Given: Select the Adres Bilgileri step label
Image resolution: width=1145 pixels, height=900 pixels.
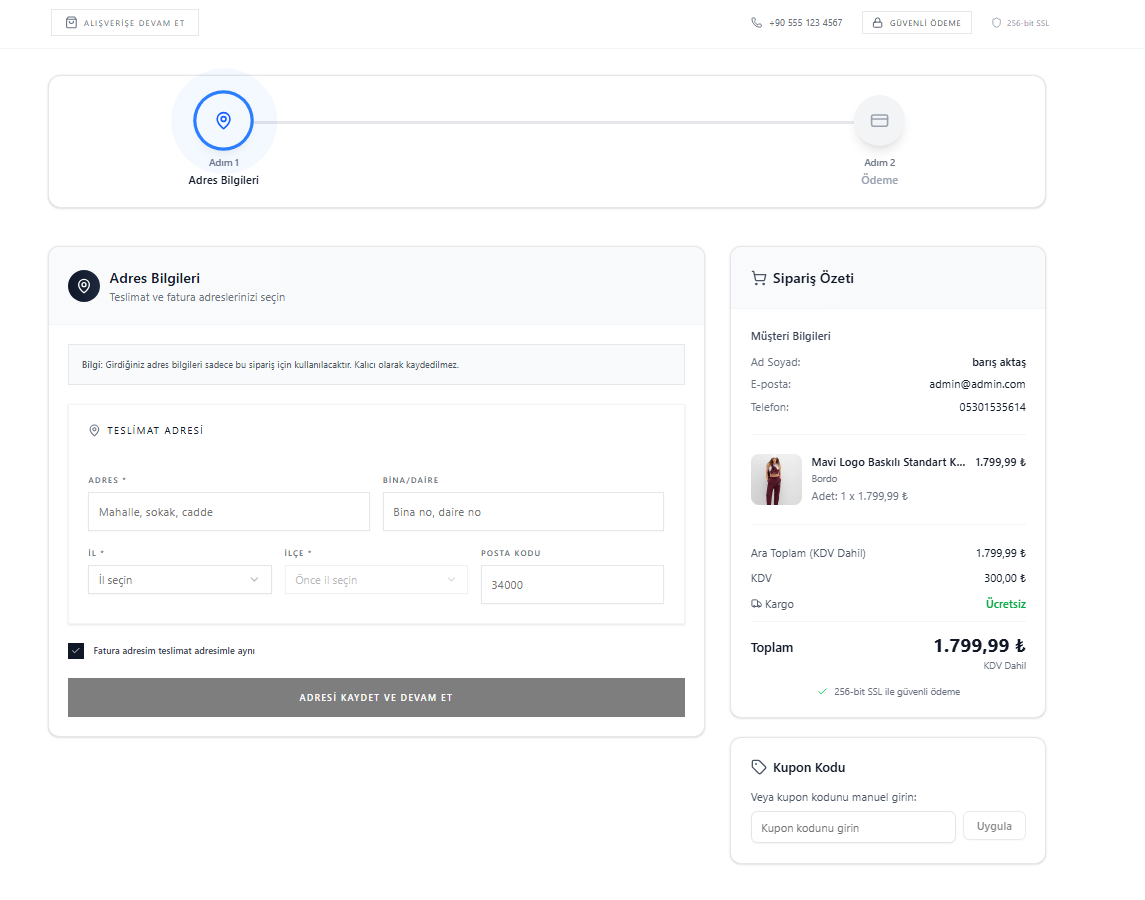Looking at the screenshot, I should coord(224,180).
